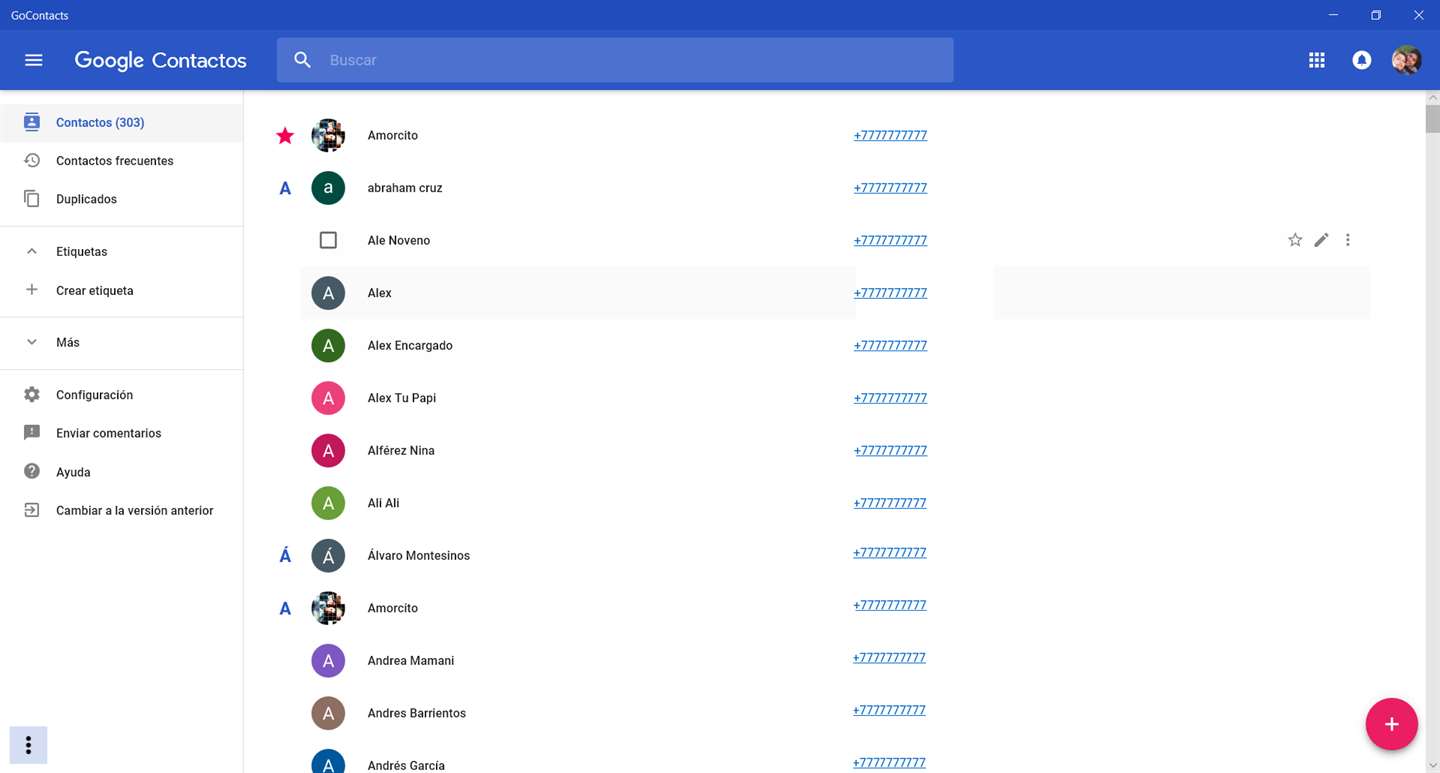This screenshot has height=773, width=1440.
Task: Click Alex Encargado green avatar
Action: point(328,345)
